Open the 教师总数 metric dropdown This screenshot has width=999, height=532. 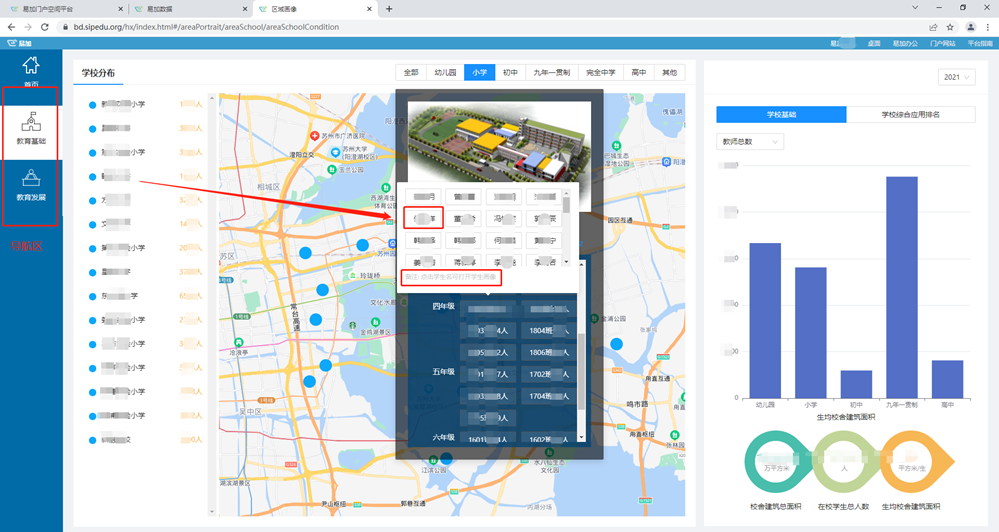[x=750, y=141]
